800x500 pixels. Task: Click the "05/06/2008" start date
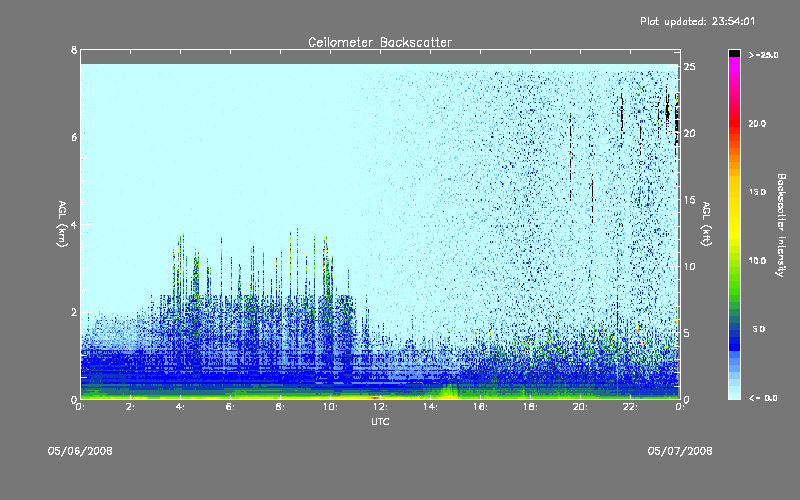[x=80, y=451]
